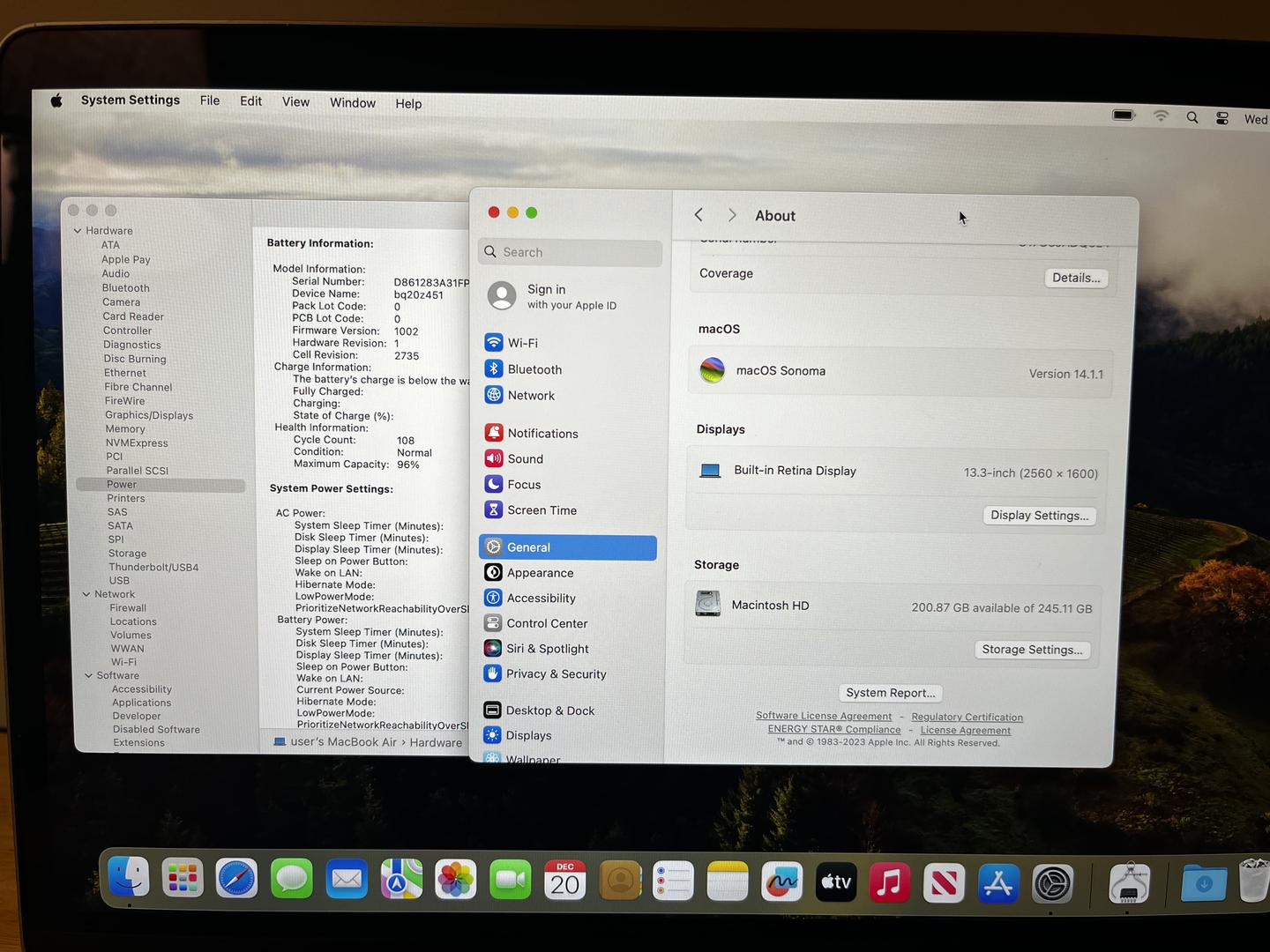Click the Storage Settings button

pyautogui.click(x=1033, y=650)
